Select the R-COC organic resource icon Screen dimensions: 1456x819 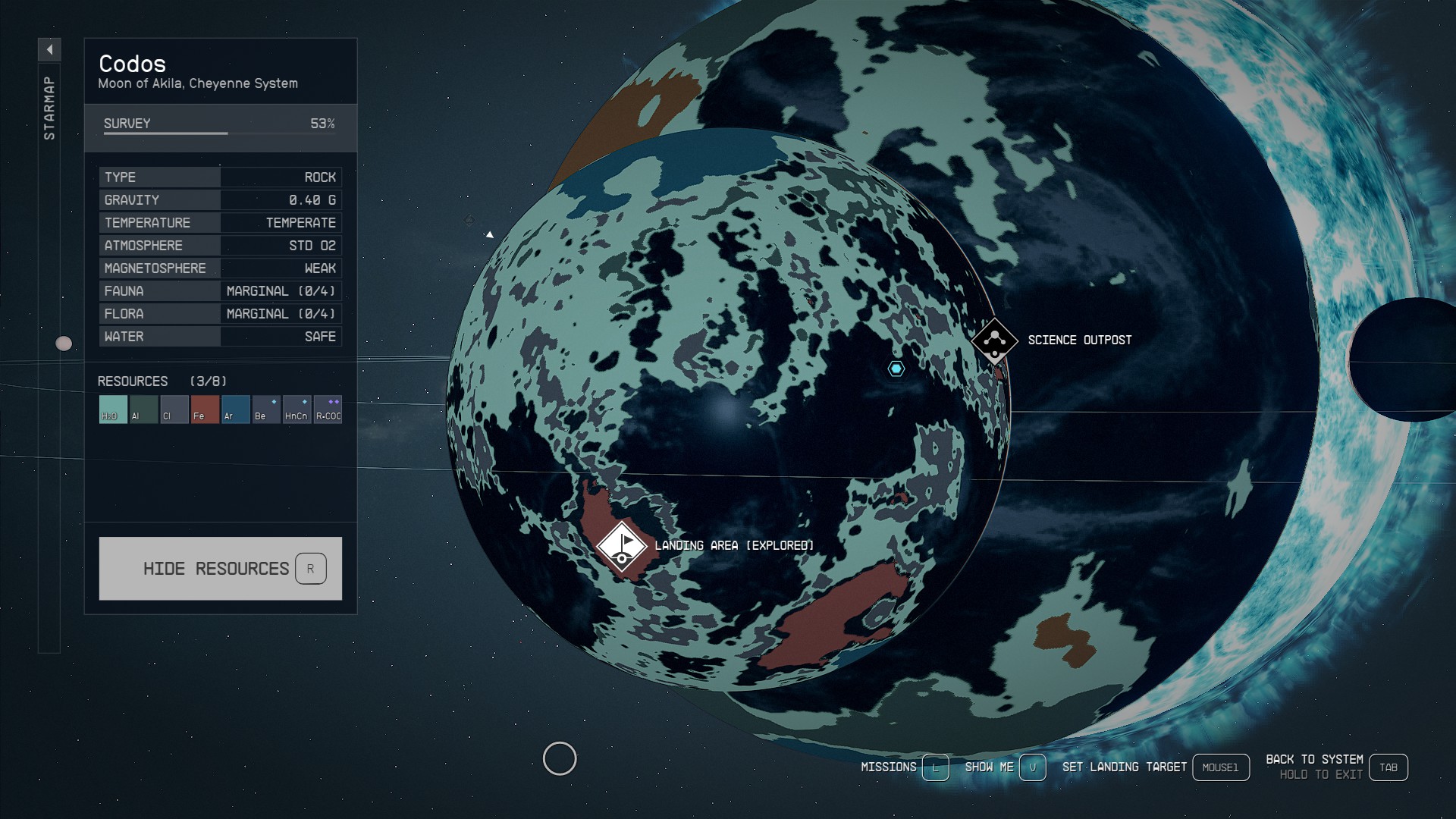328,409
